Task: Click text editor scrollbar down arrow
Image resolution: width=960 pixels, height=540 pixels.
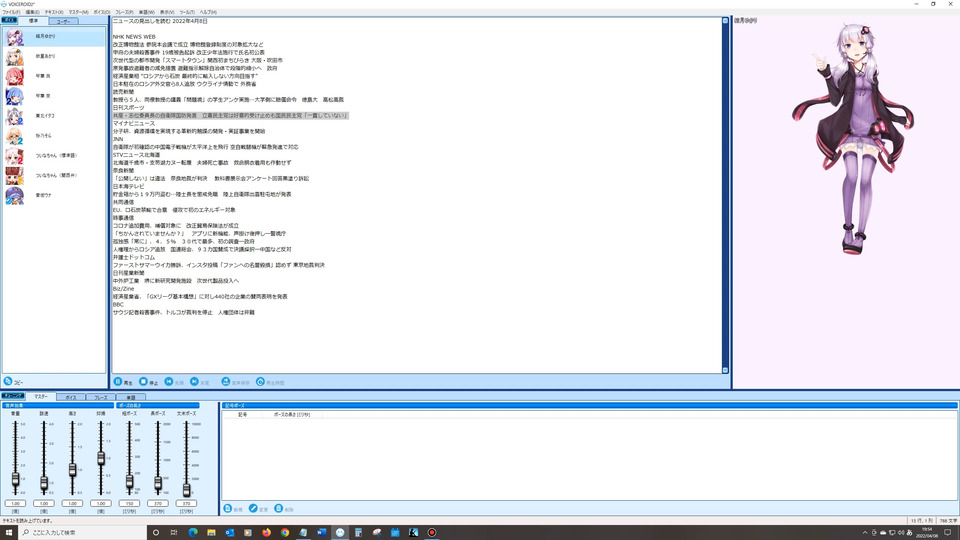Action: click(x=726, y=370)
